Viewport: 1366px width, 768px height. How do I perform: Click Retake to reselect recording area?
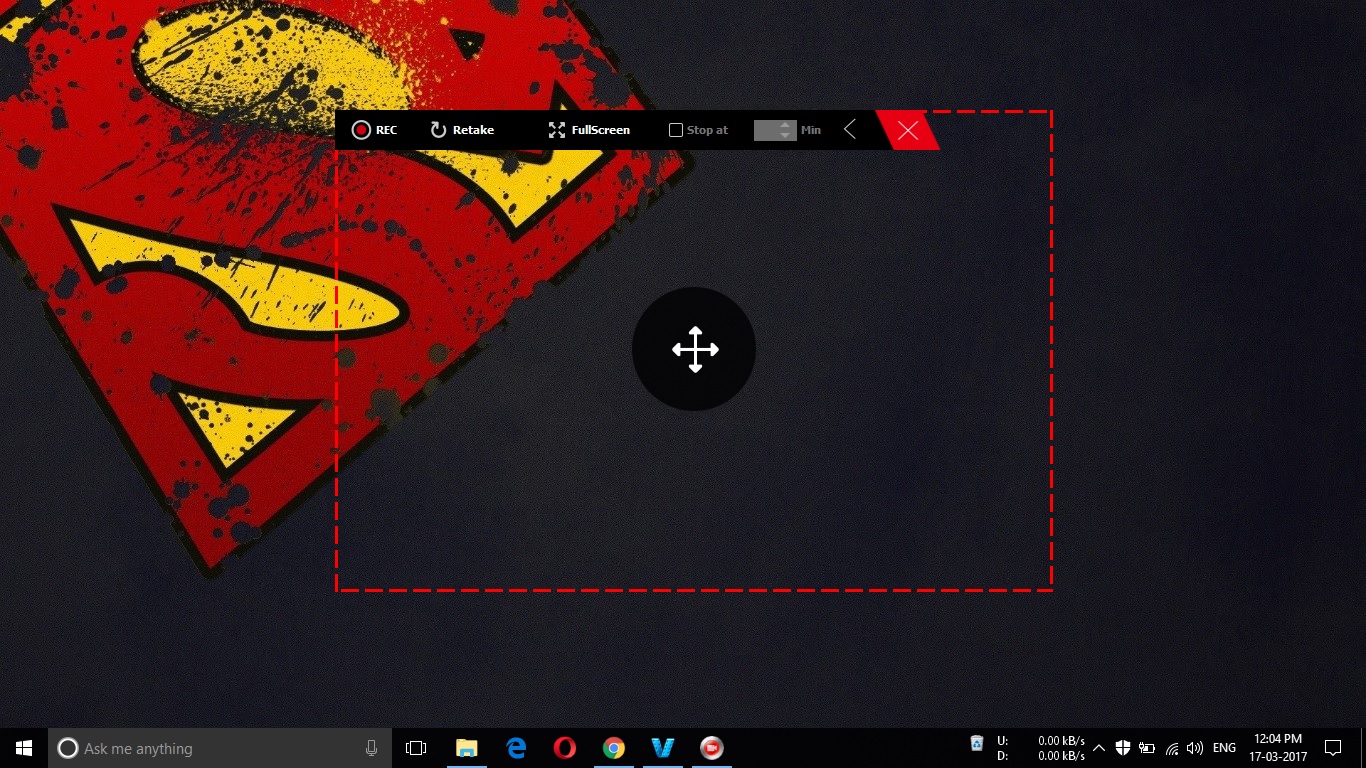[x=462, y=130]
